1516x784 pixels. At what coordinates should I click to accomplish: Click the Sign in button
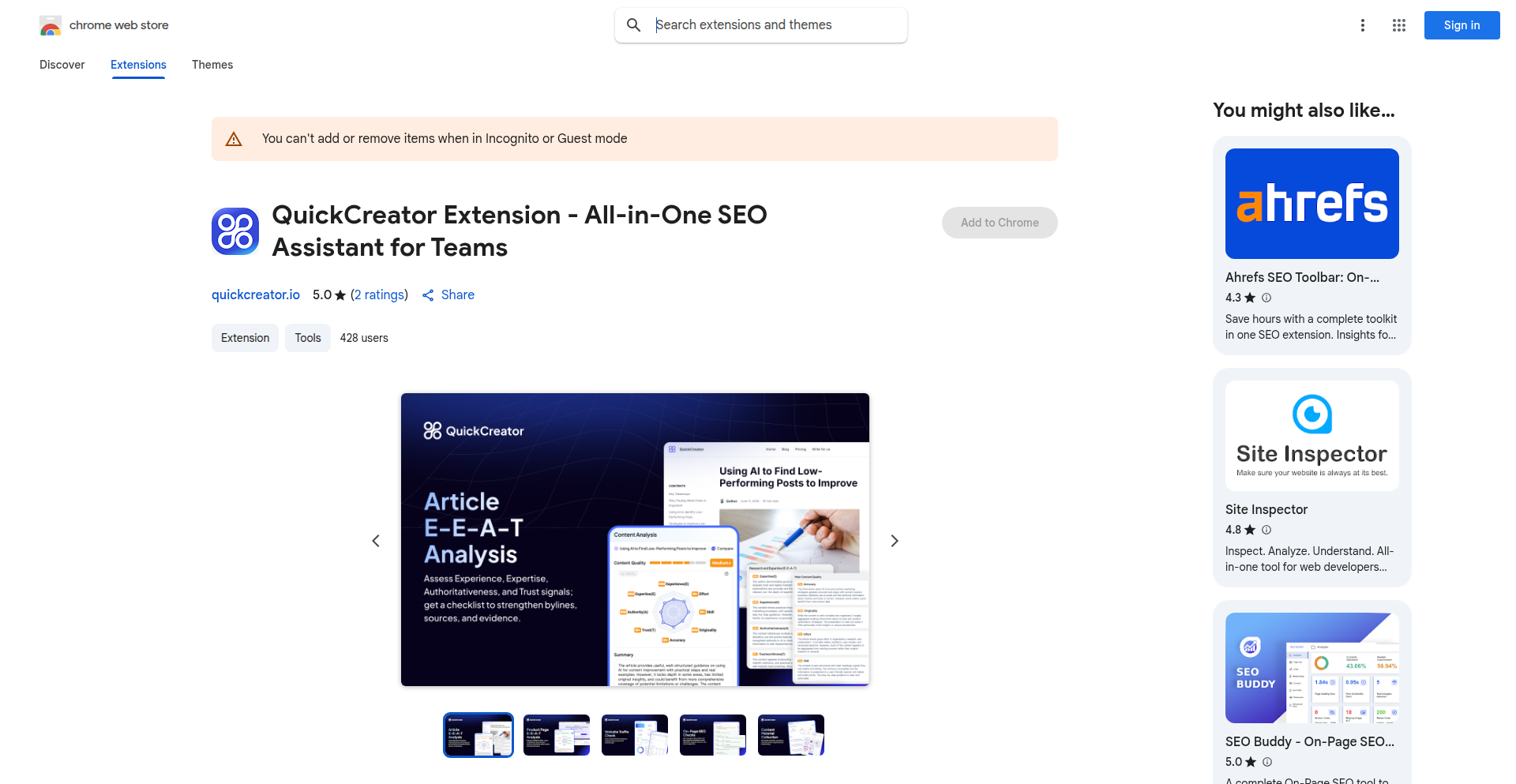1462,25
